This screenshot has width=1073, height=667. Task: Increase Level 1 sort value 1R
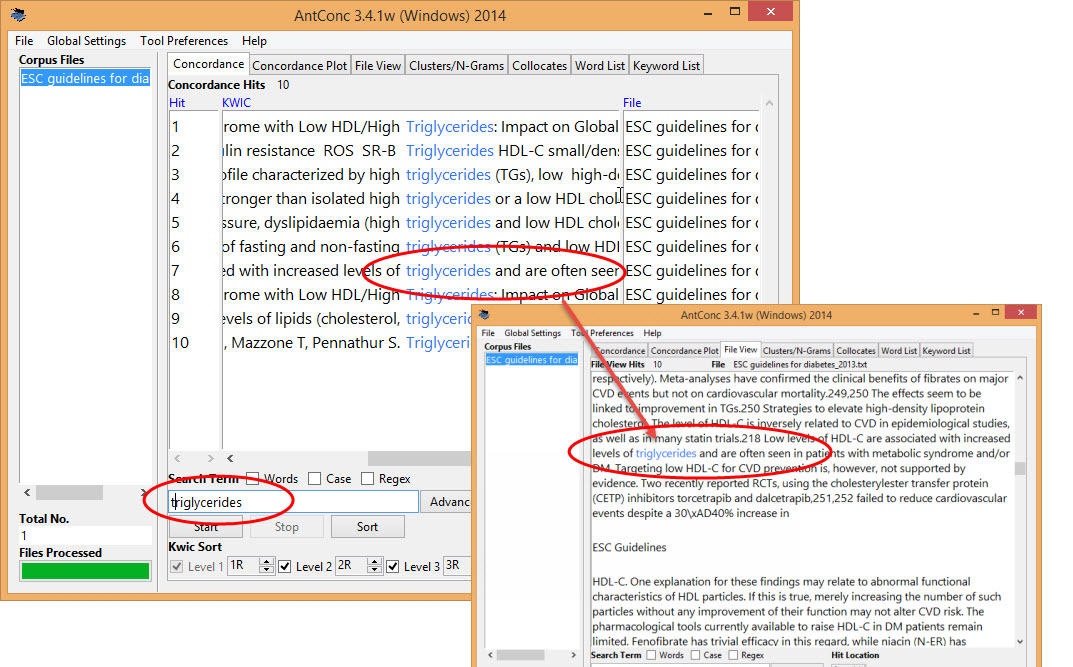click(266, 562)
